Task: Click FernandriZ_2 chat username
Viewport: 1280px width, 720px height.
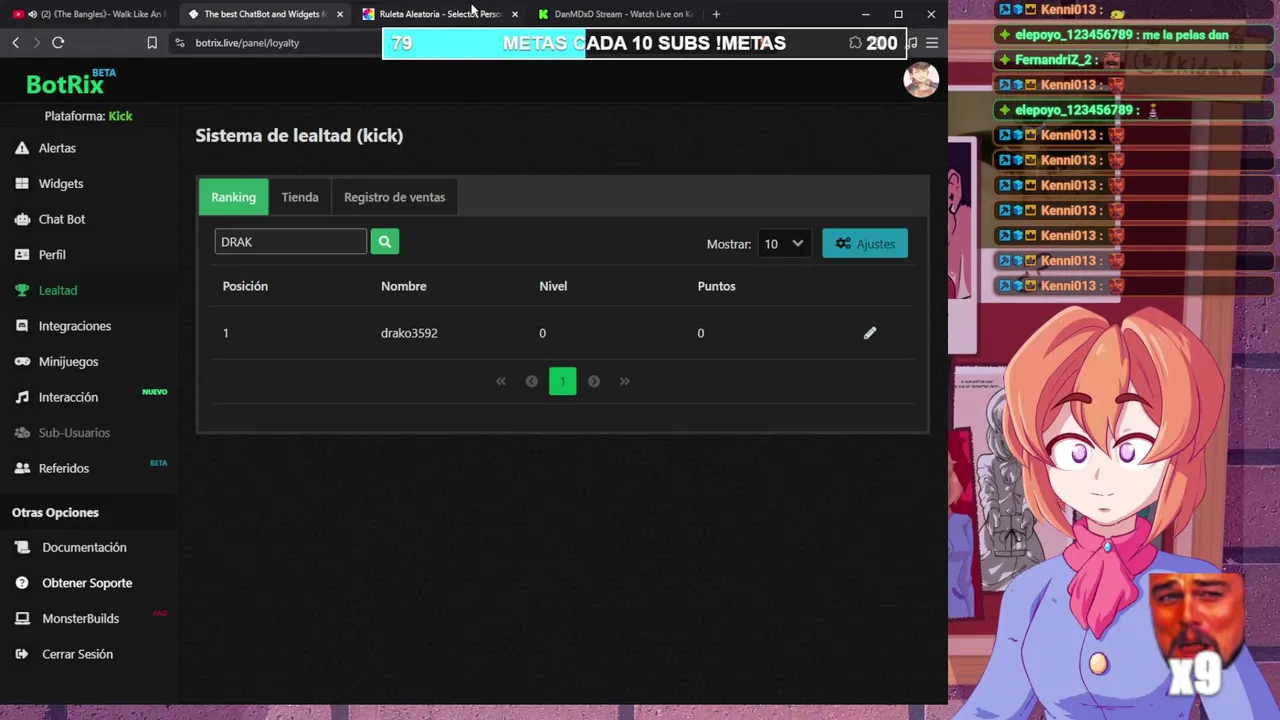Action: (x=1055, y=60)
